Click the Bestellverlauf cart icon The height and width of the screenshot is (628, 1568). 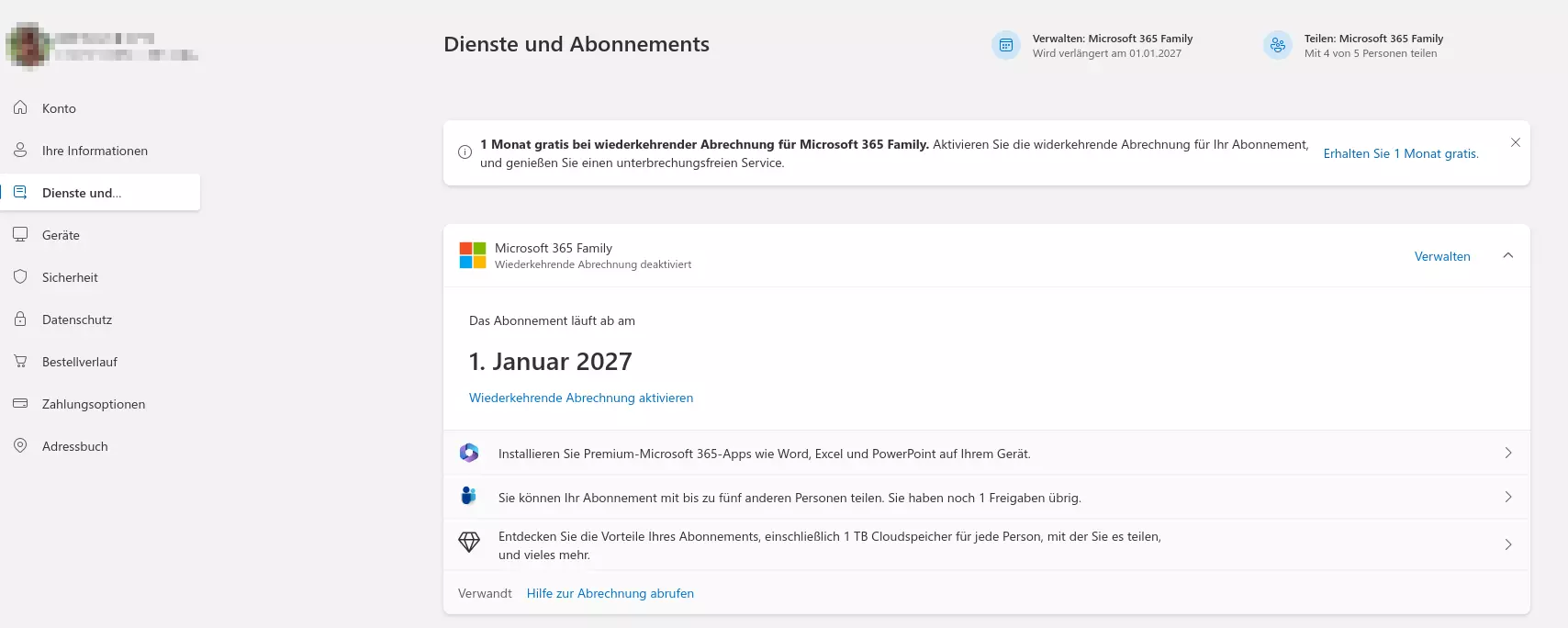20,361
